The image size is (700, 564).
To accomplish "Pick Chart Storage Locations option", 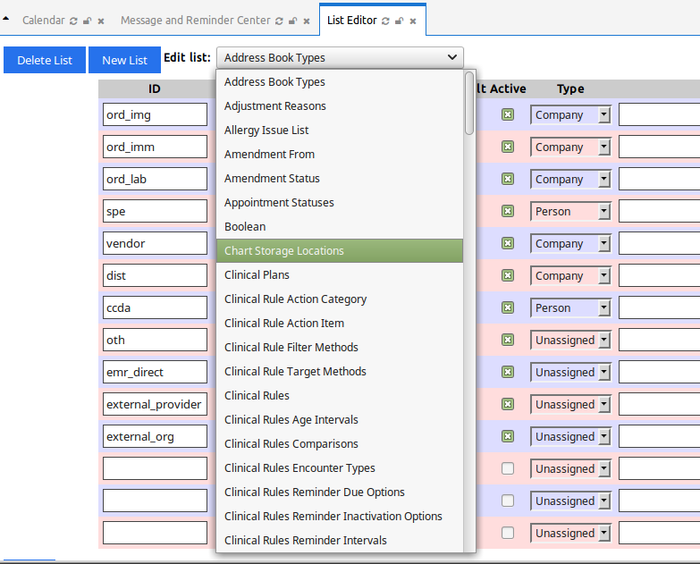I will [340, 251].
